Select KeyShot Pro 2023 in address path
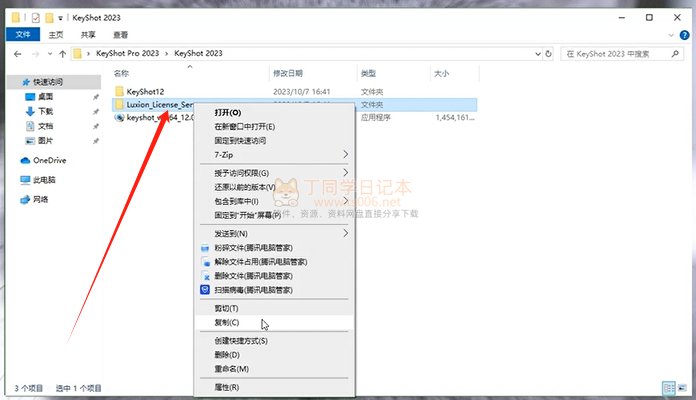The height and width of the screenshot is (400, 696). point(127,53)
